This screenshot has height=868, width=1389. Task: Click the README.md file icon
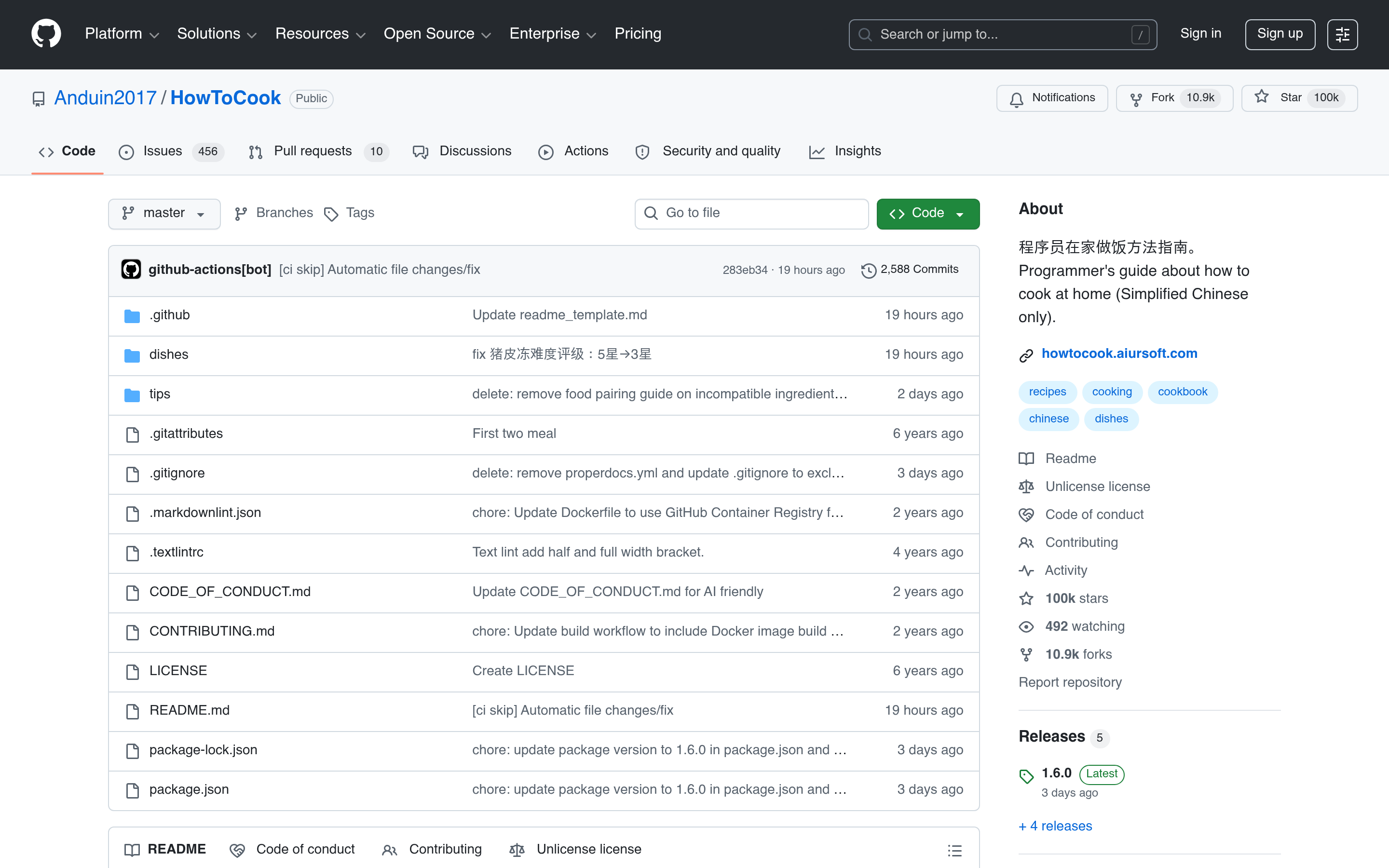[x=133, y=711]
